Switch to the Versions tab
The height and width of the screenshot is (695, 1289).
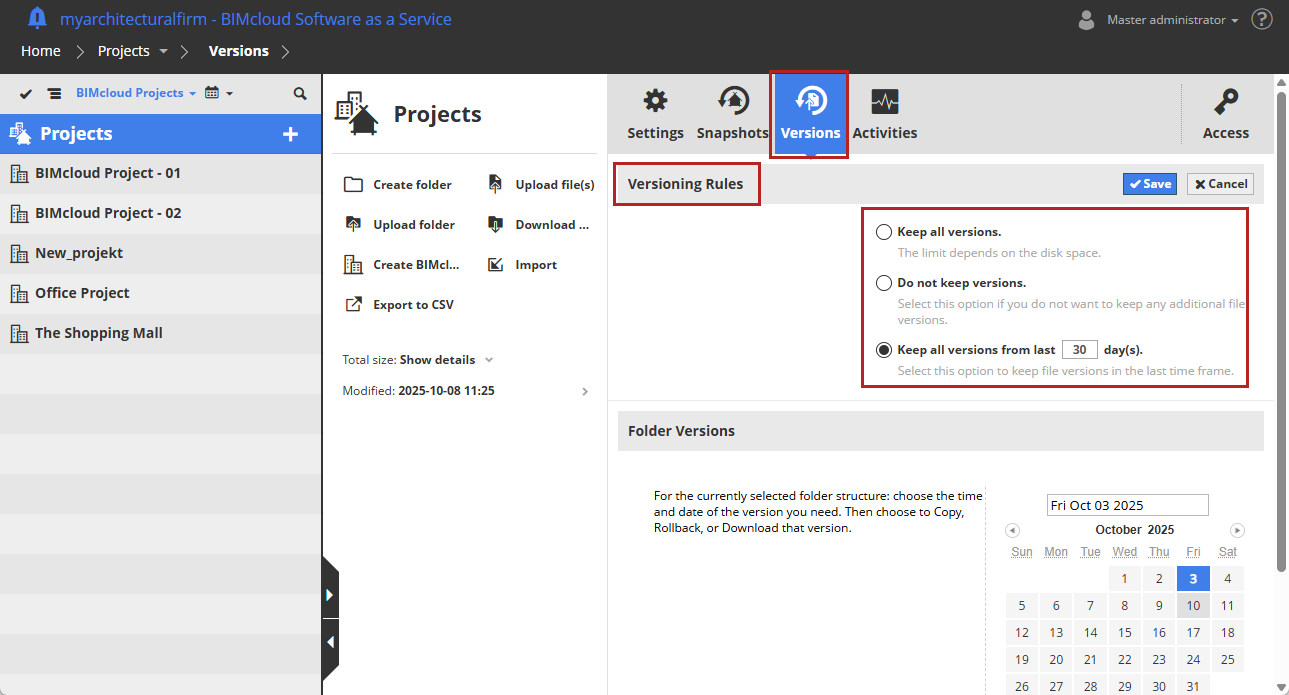(x=810, y=113)
